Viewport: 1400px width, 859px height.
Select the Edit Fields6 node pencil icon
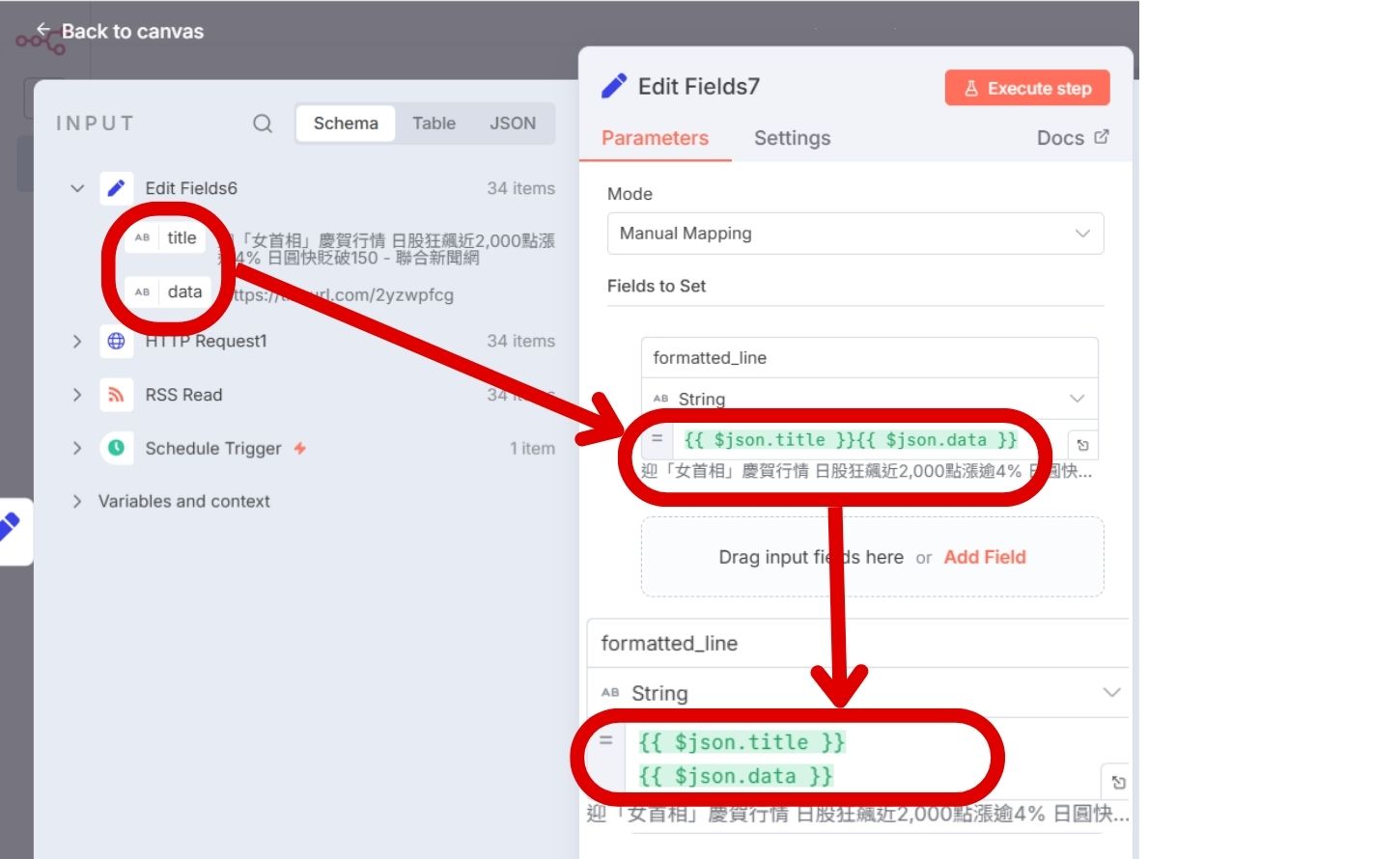pos(117,188)
